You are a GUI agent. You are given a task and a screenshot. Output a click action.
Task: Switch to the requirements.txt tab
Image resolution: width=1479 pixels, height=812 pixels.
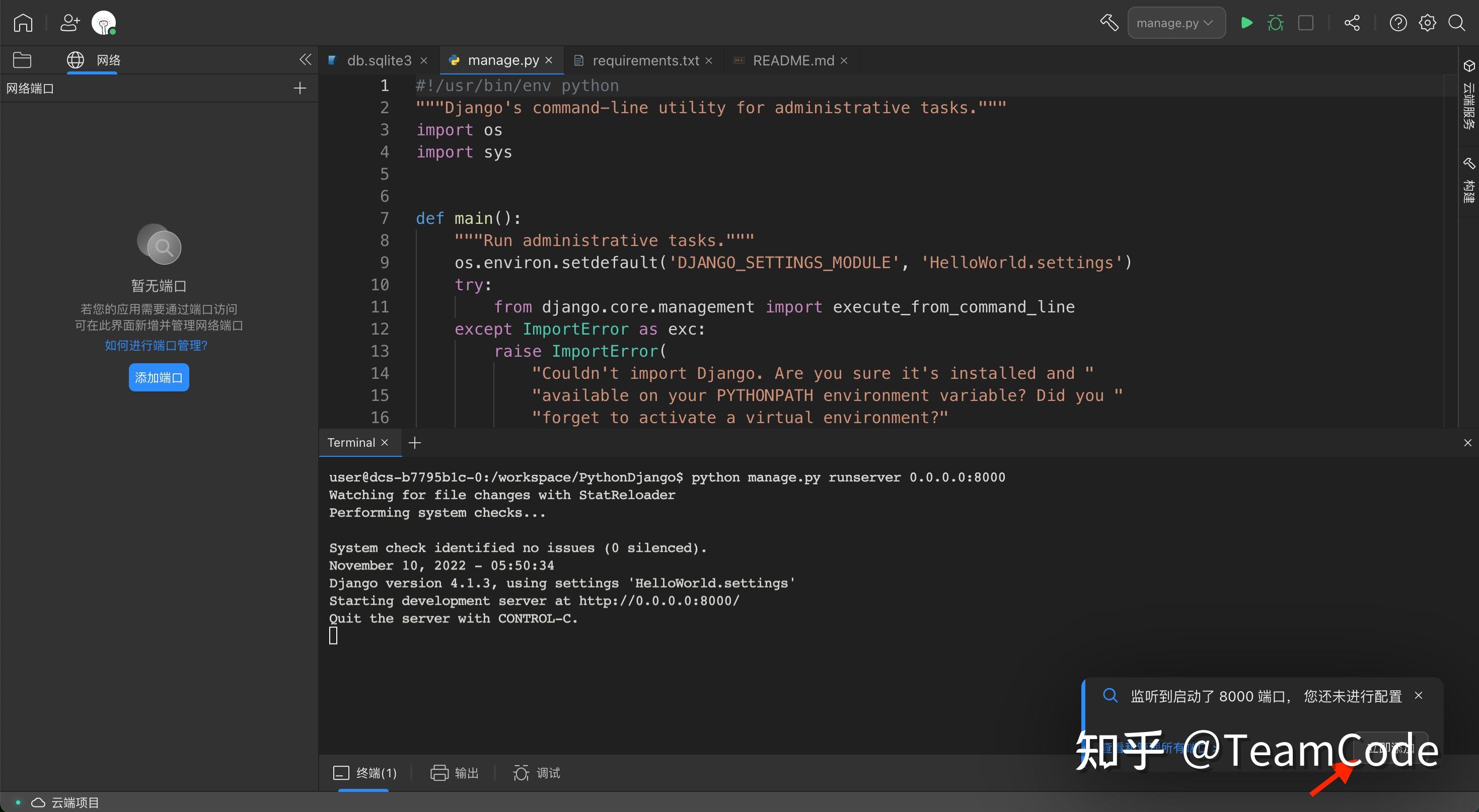click(645, 60)
